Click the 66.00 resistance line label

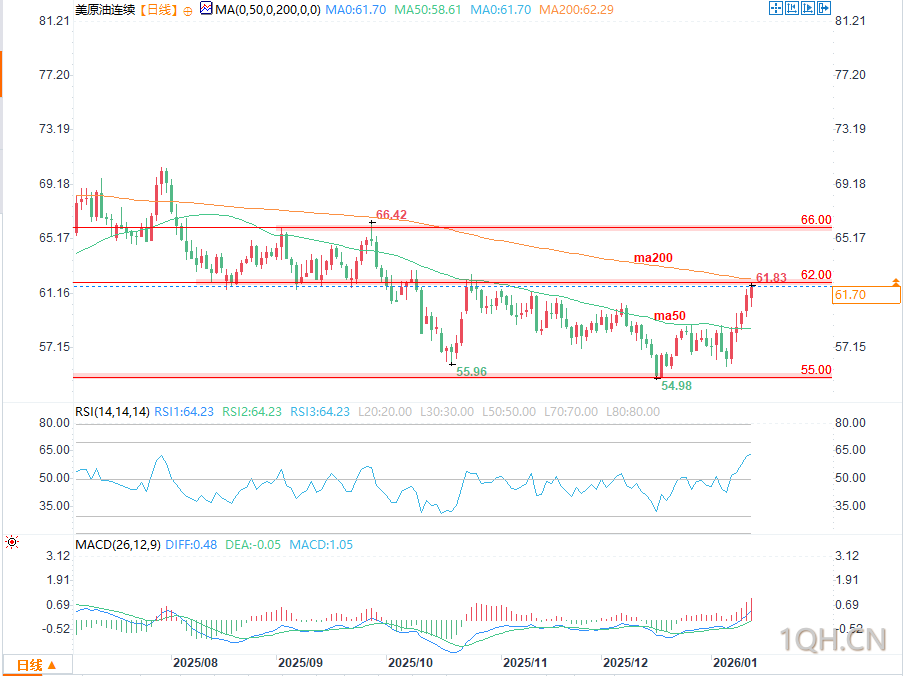point(816,219)
